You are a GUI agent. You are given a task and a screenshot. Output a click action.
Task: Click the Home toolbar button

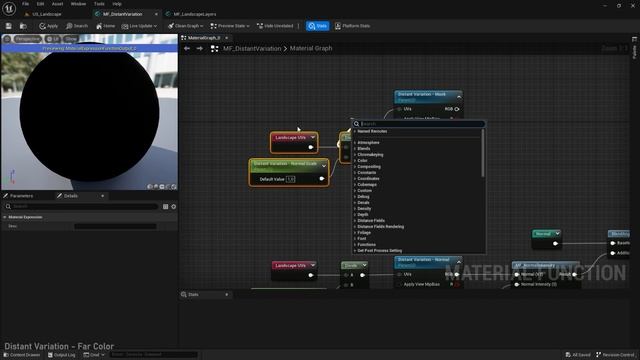(105, 26)
